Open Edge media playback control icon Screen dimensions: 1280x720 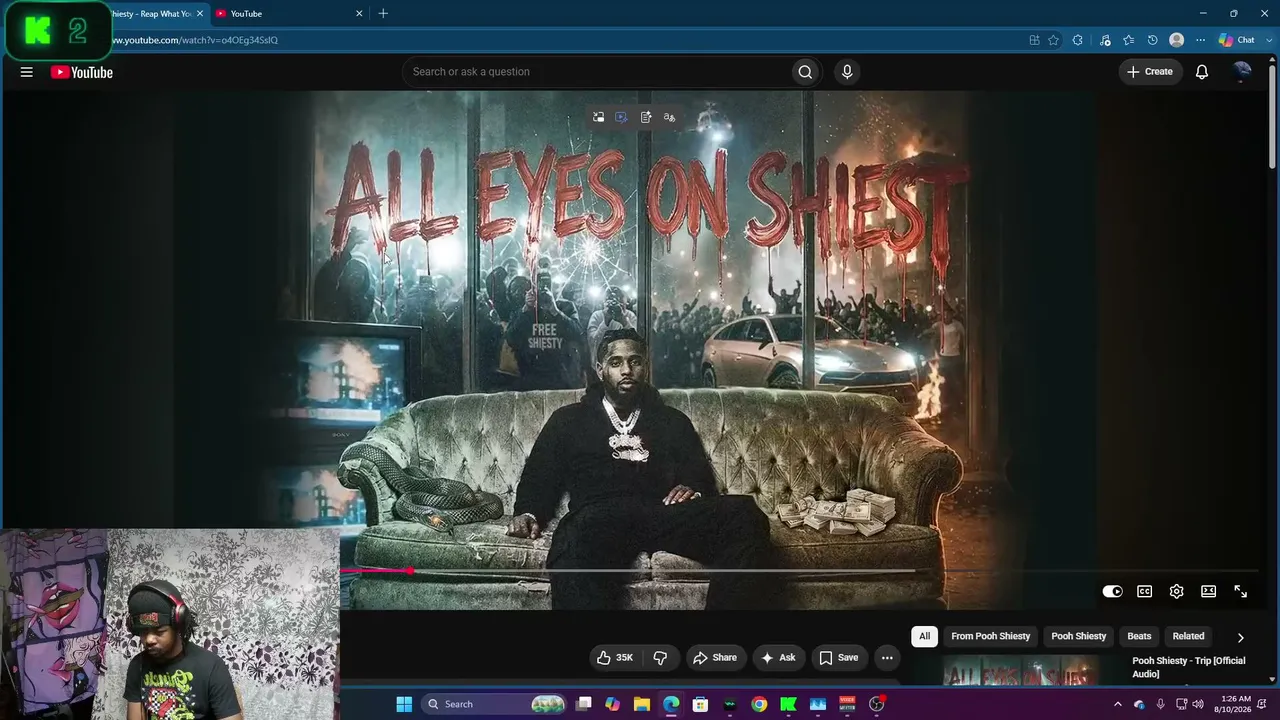[1105, 40]
